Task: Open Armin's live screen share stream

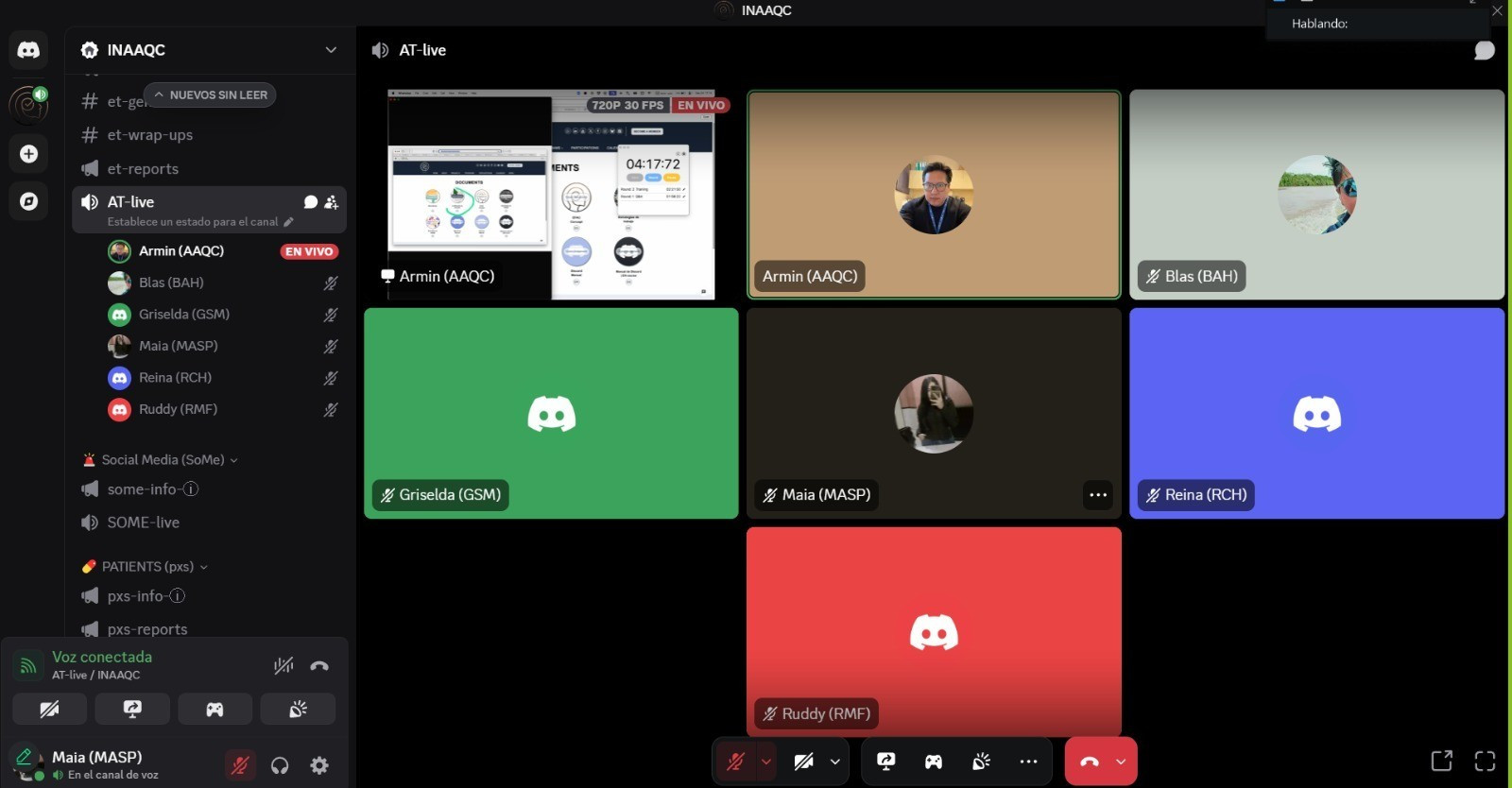Action: click(551, 195)
